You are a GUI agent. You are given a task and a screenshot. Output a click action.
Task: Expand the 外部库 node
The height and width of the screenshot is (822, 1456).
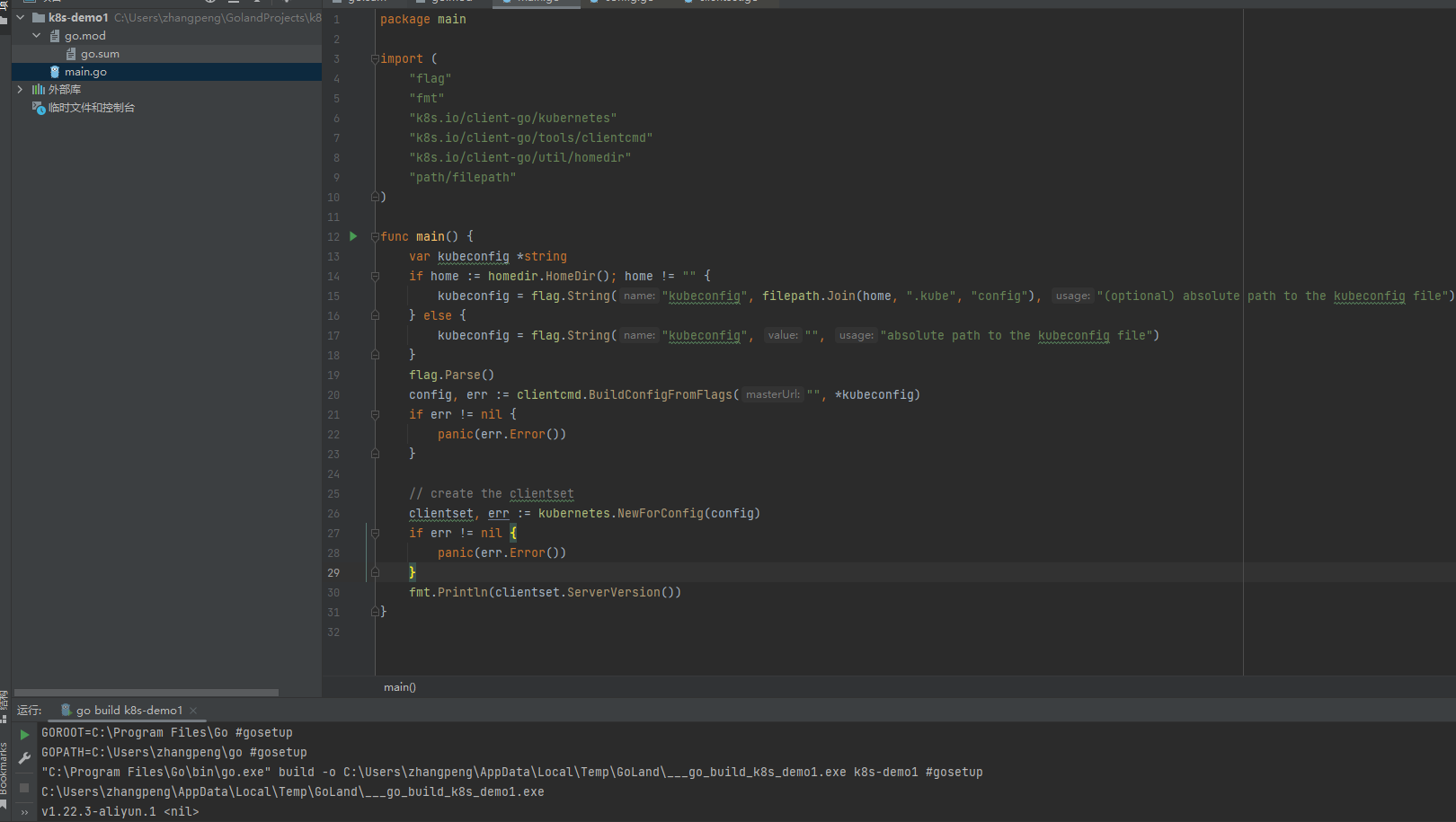[x=20, y=89]
